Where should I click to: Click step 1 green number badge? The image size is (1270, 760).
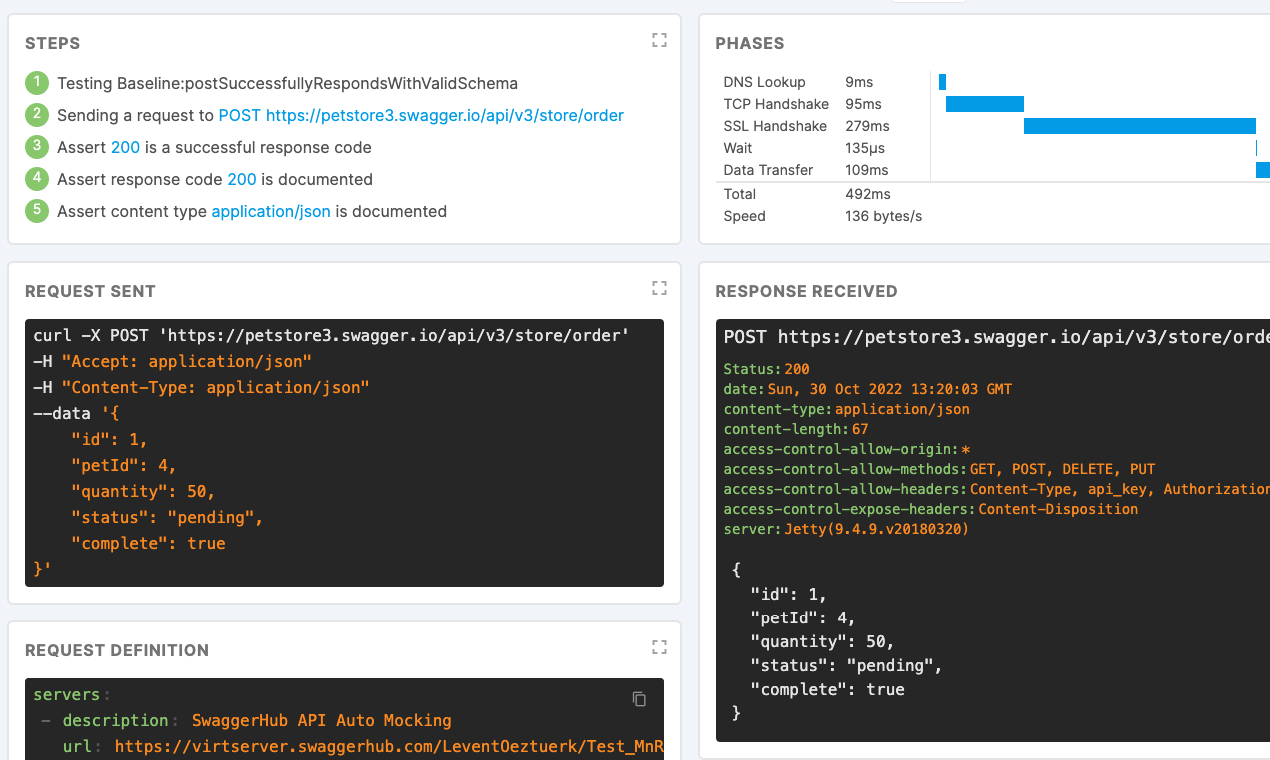click(37, 83)
